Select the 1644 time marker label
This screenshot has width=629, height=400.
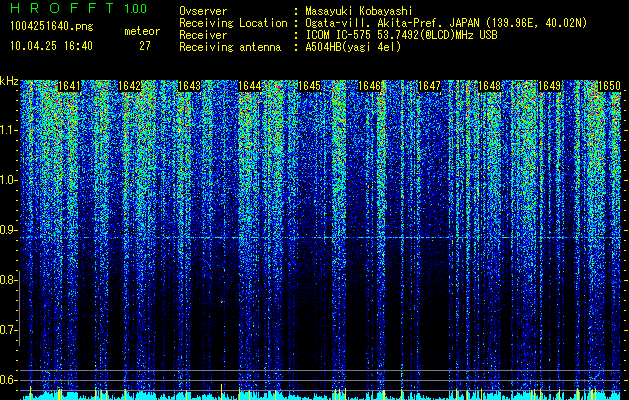click(x=250, y=86)
